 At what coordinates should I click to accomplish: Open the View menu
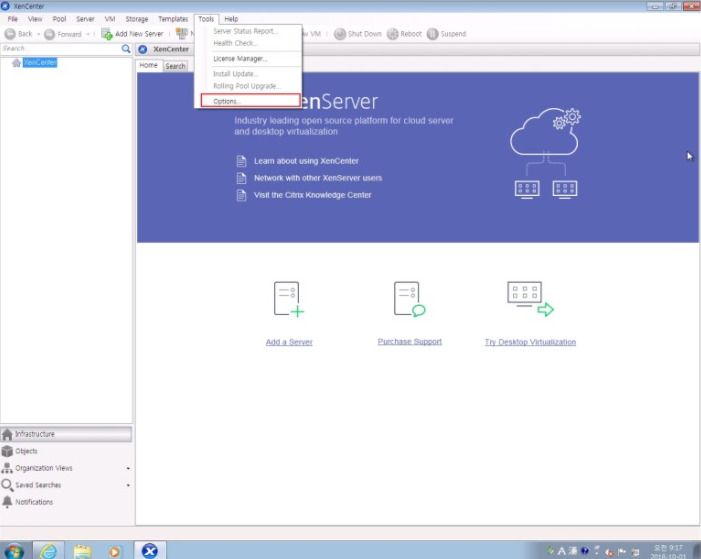click(x=35, y=19)
